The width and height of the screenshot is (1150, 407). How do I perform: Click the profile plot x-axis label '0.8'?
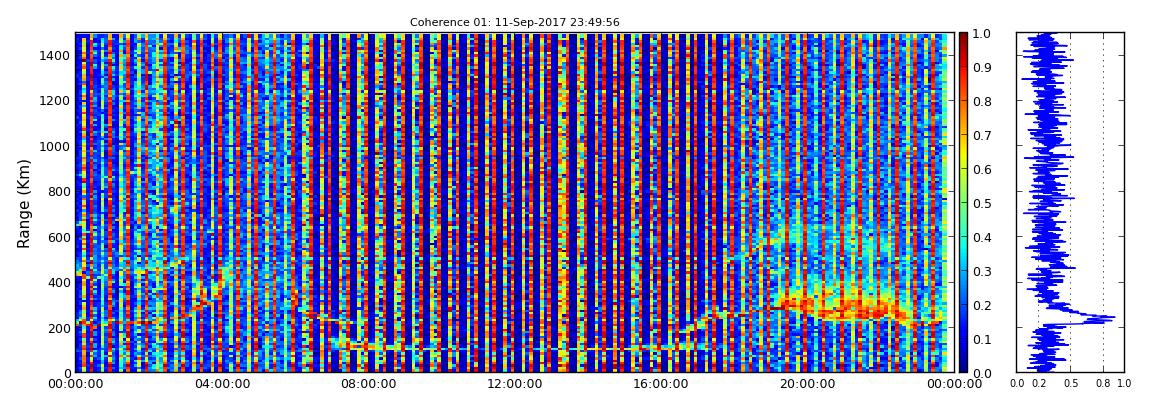(x=1103, y=384)
